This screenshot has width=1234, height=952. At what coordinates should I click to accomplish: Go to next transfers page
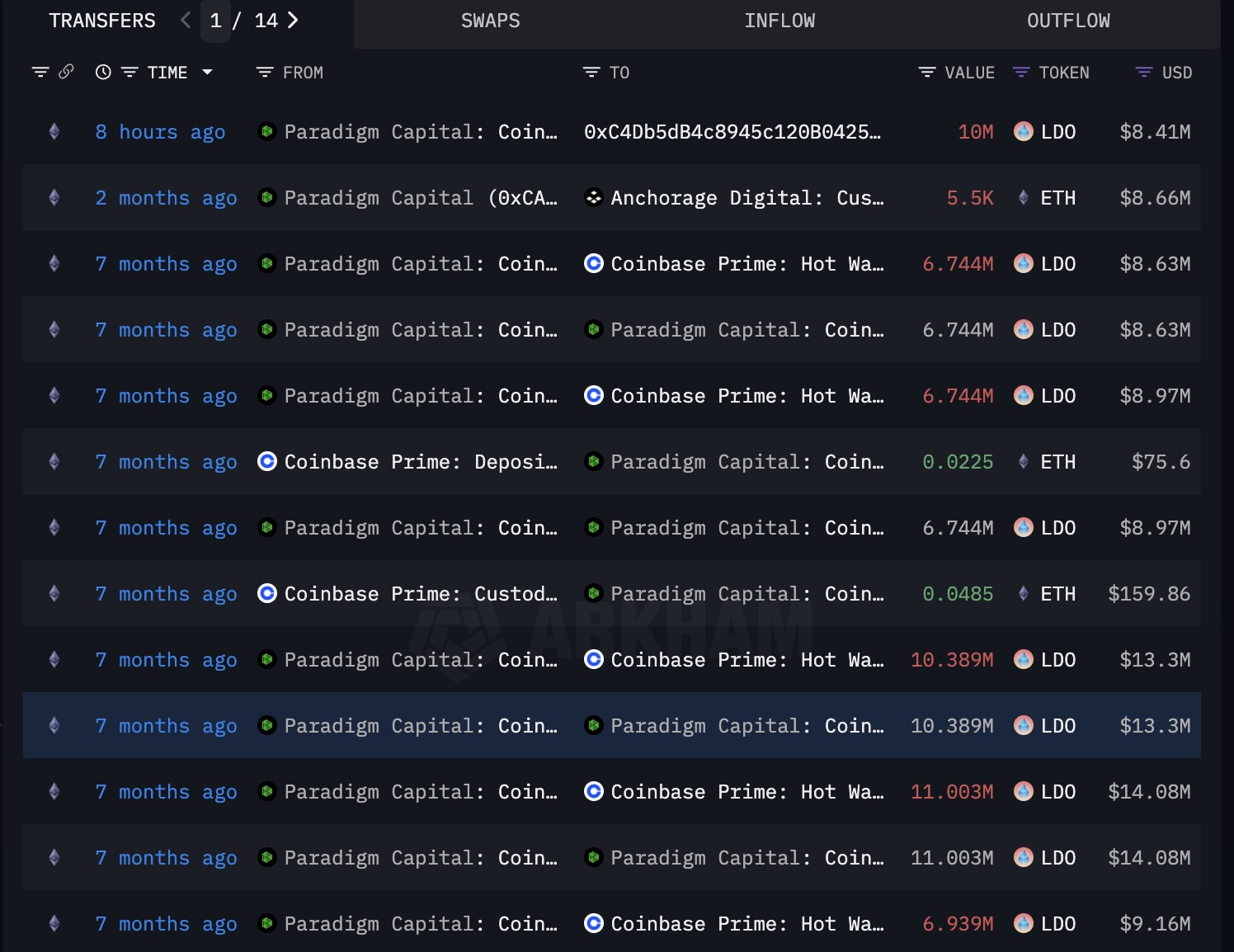coord(293,21)
